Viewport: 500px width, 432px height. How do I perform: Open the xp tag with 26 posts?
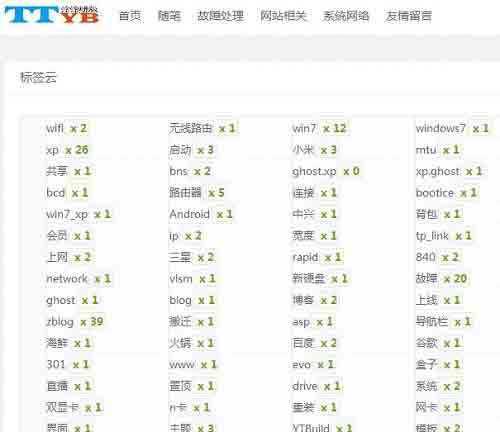coord(52,150)
